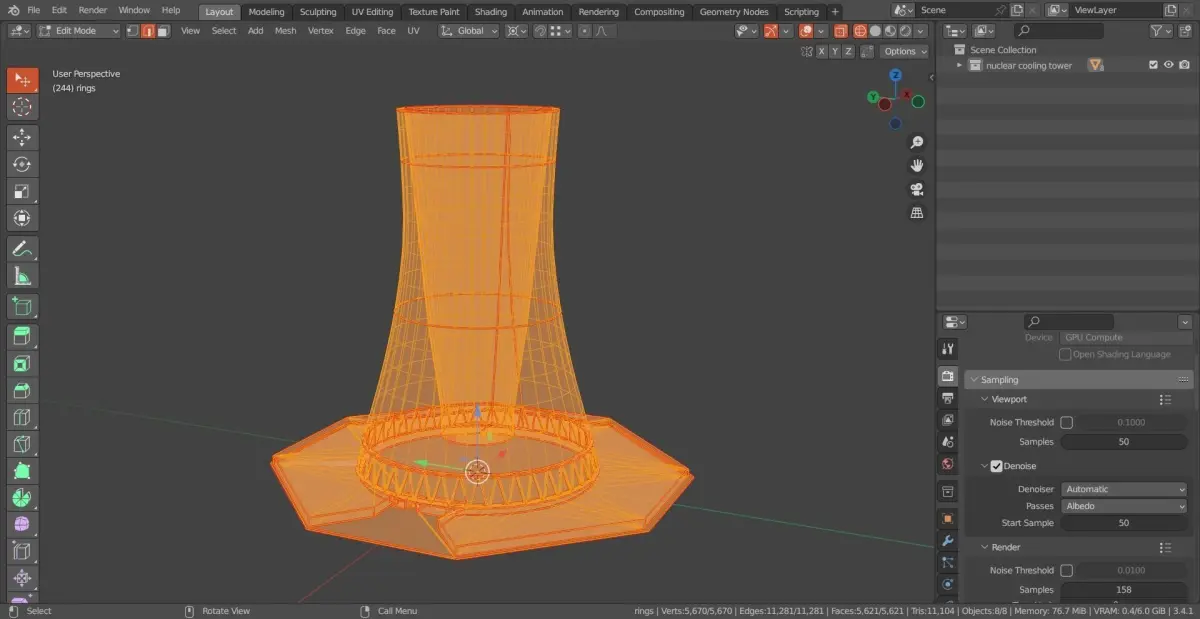The height and width of the screenshot is (619, 1200).
Task: Choose the Knife tool
Action: (22, 445)
